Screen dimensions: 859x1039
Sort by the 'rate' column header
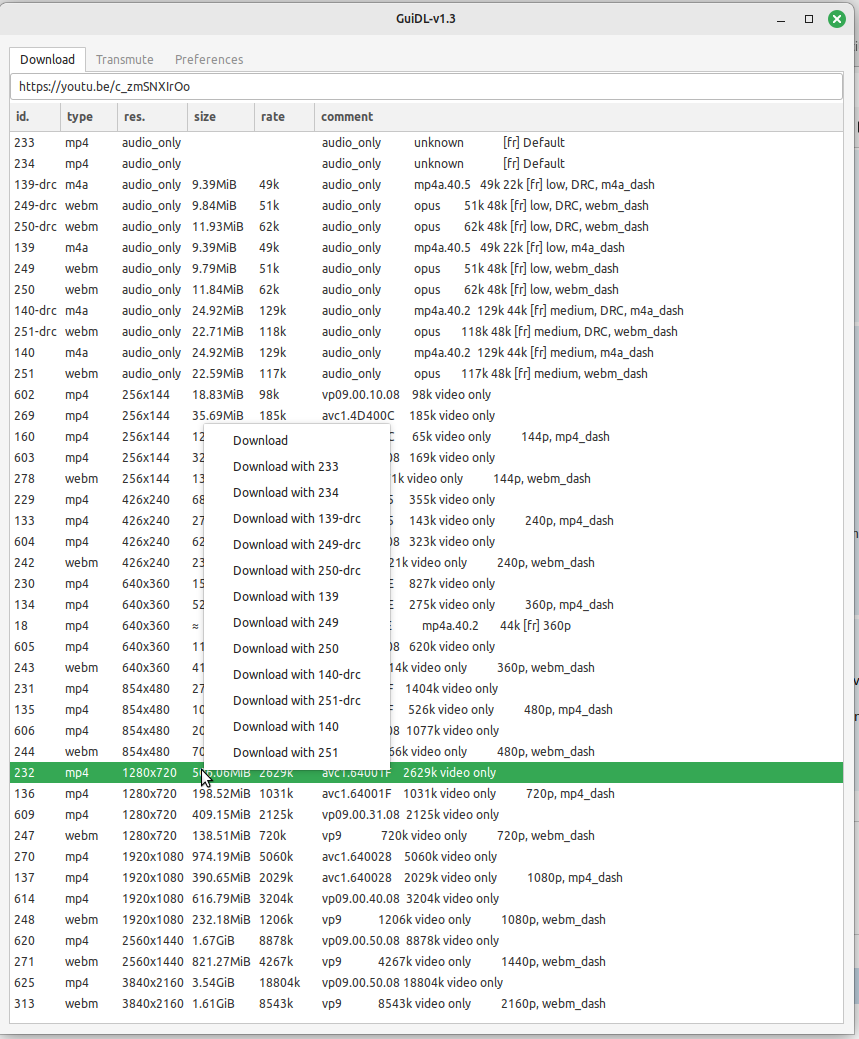tap(272, 117)
